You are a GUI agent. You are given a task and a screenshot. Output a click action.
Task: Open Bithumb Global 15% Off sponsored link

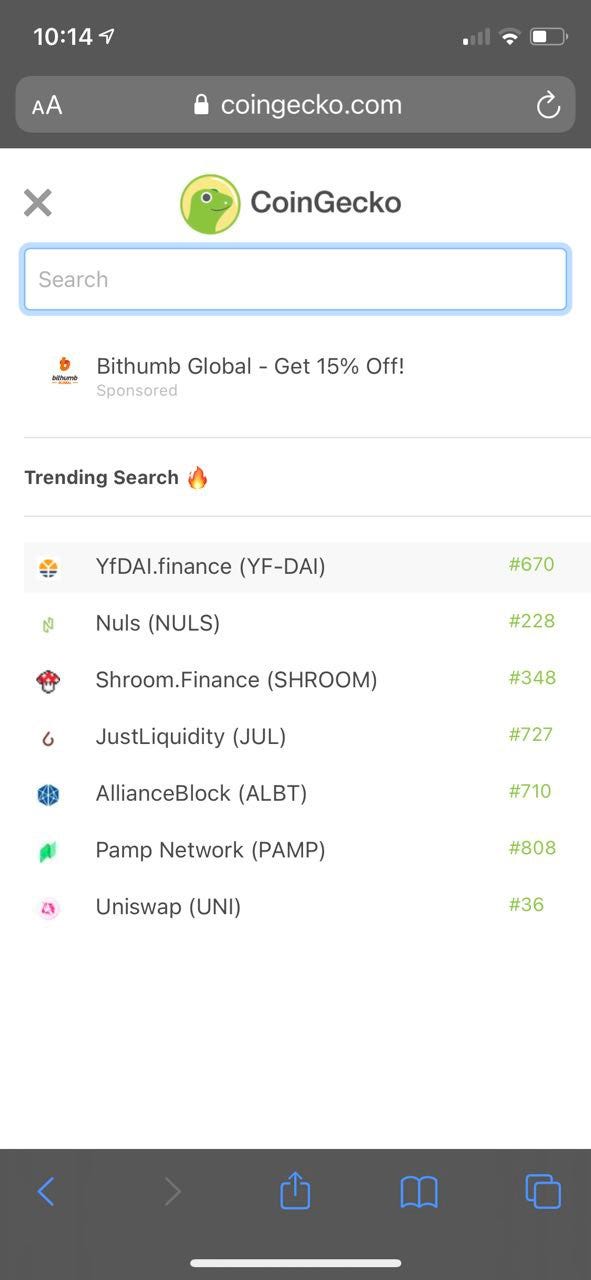click(x=250, y=366)
